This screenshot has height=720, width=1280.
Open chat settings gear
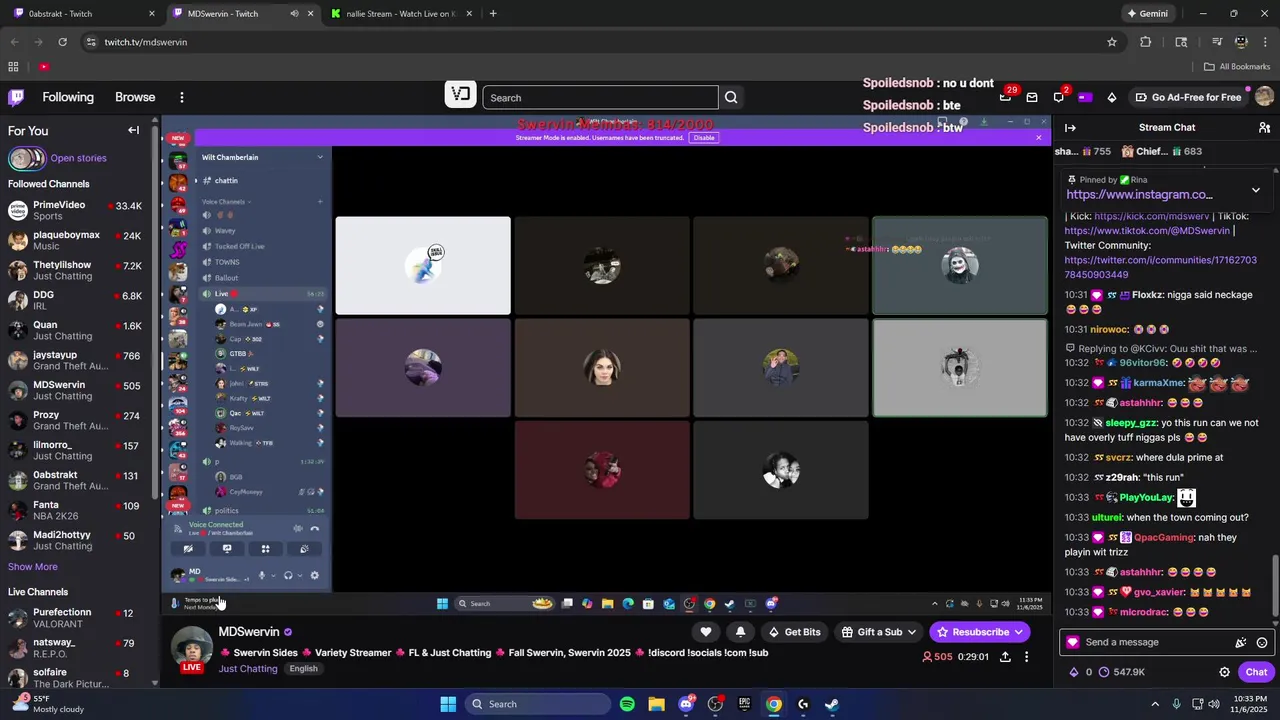tap(1224, 672)
